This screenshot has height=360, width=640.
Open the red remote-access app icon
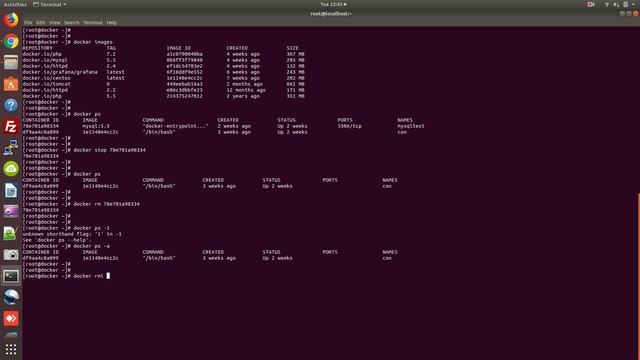pos(11,318)
